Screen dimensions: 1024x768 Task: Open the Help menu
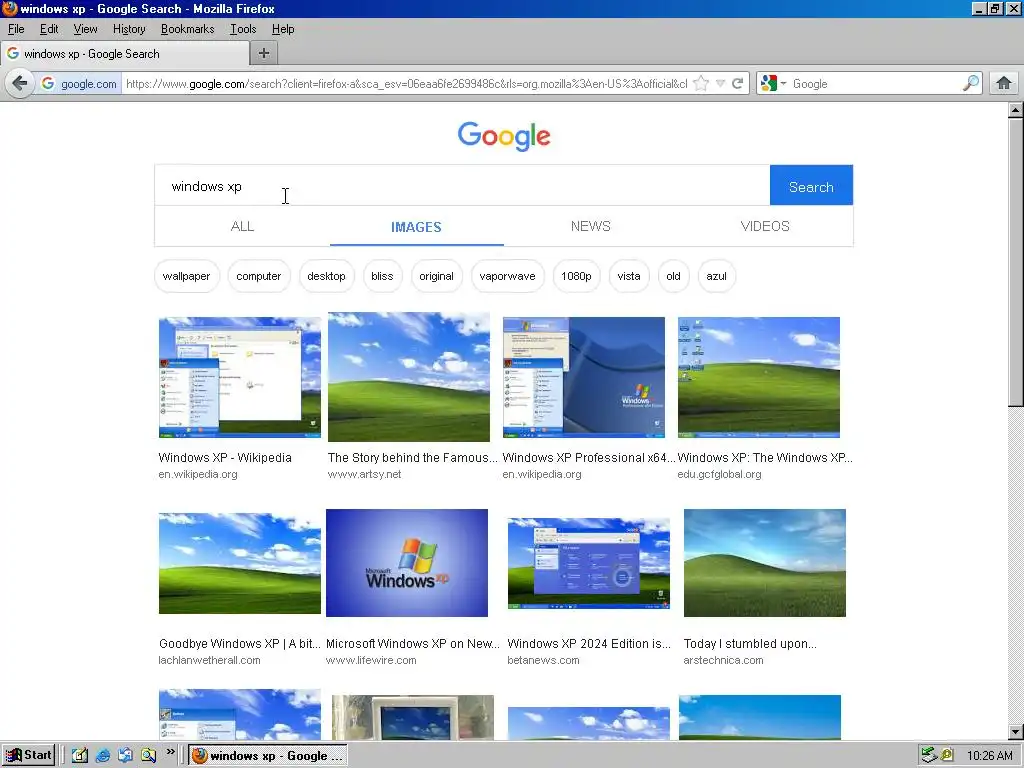283,29
